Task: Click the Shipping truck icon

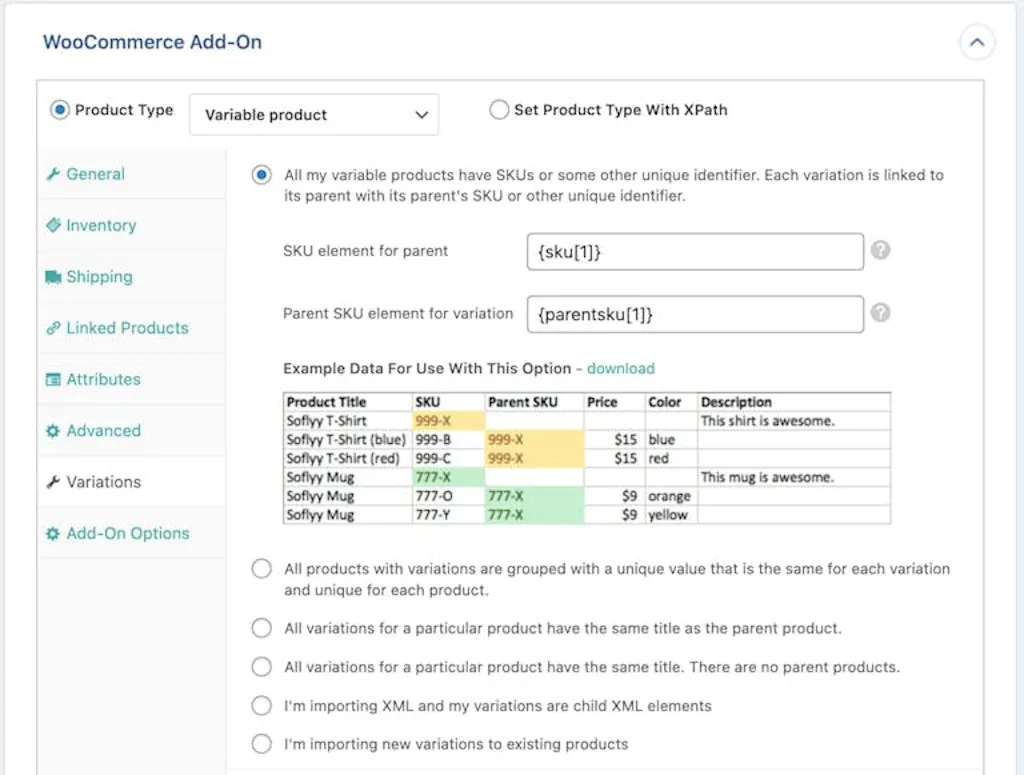Action: (x=54, y=277)
